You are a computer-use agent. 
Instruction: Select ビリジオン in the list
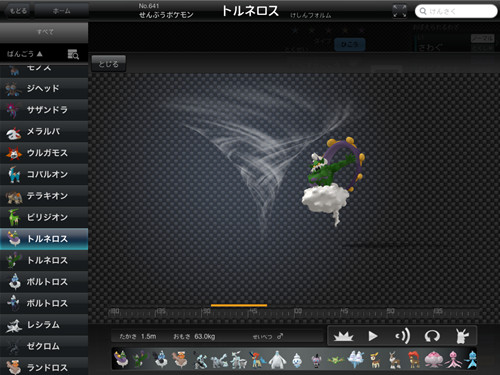point(44,217)
